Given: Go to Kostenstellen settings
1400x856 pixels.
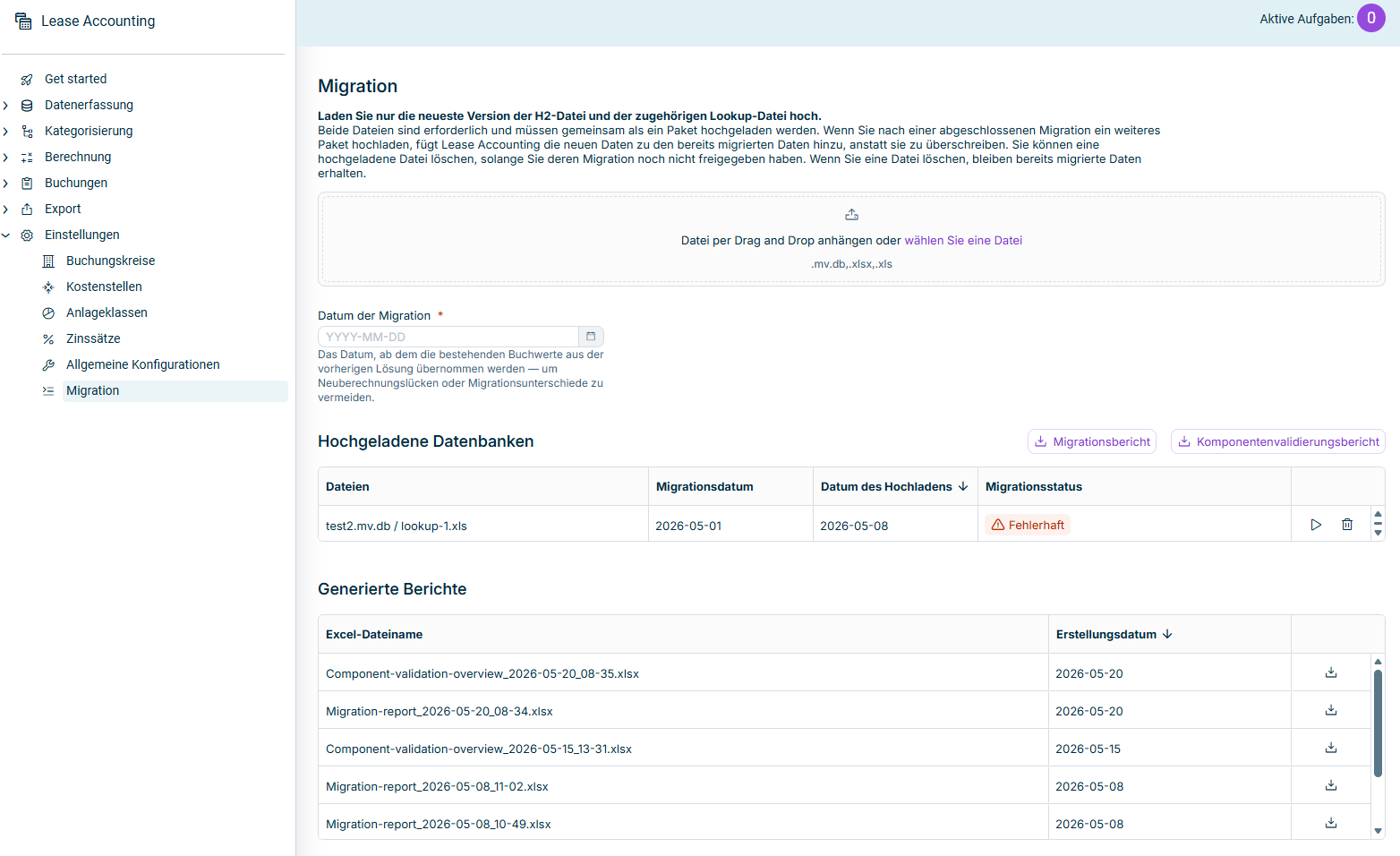Looking at the screenshot, I should pyautogui.click(x=104, y=287).
